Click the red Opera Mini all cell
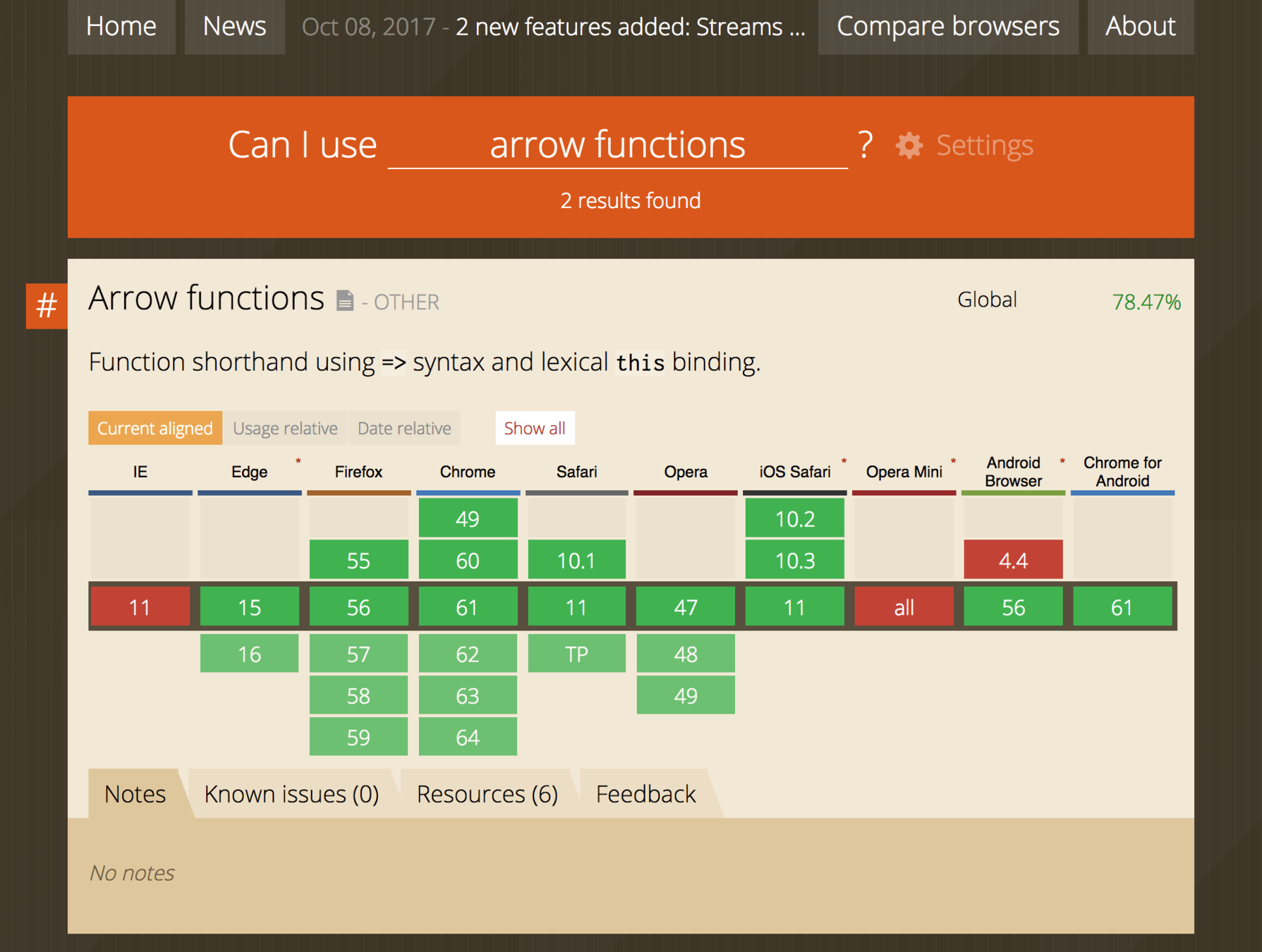Screen dimensions: 1262x952 pos(904,607)
